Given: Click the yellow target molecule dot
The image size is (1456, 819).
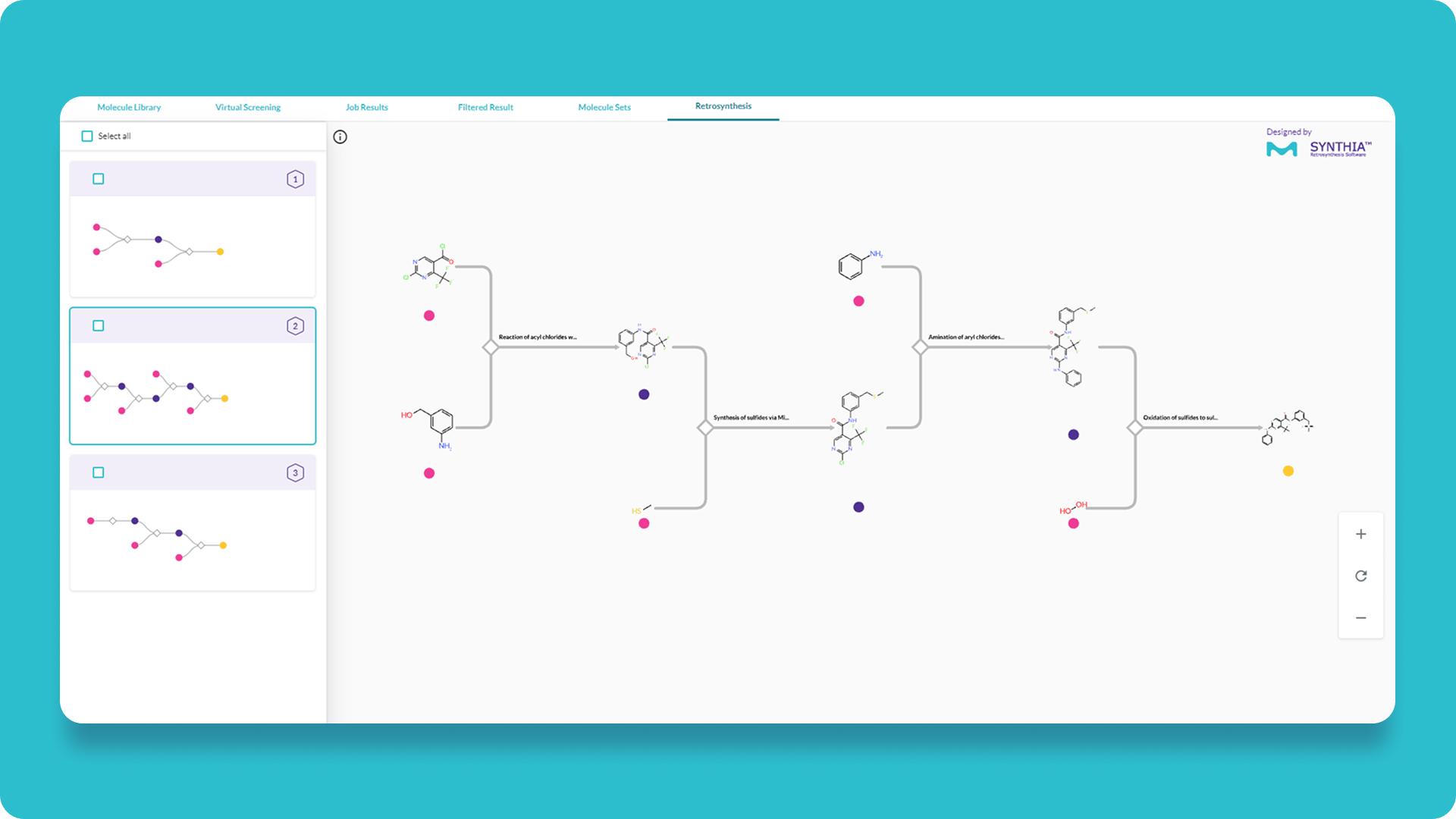Looking at the screenshot, I should click(x=1288, y=472).
